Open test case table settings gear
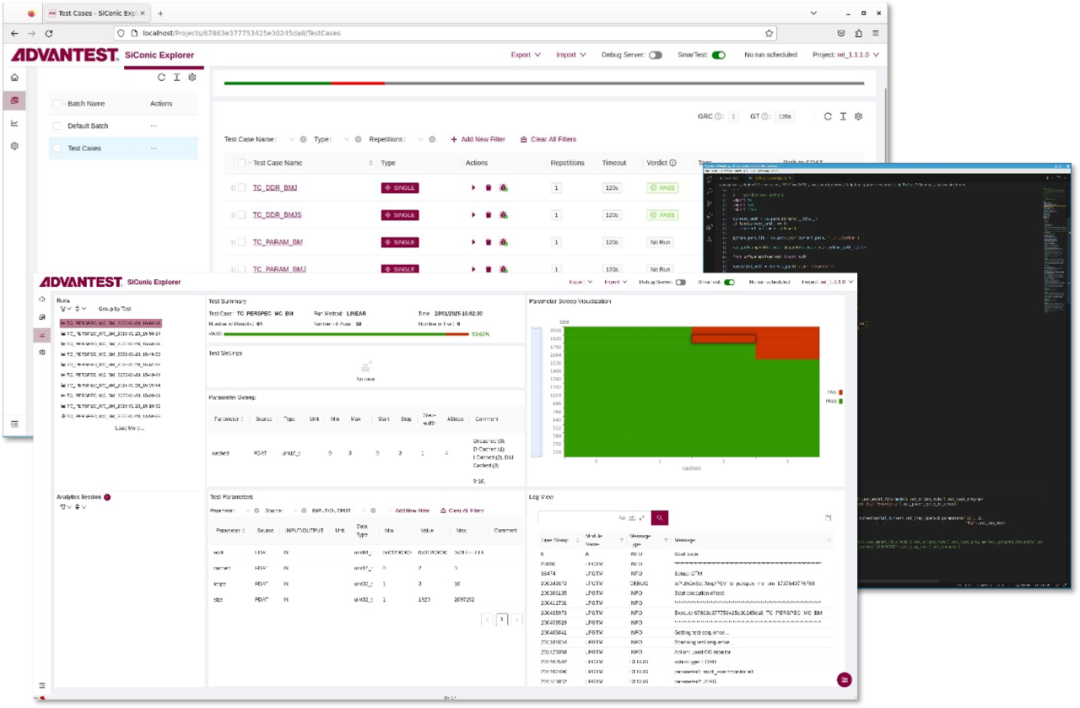 (858, 116)
